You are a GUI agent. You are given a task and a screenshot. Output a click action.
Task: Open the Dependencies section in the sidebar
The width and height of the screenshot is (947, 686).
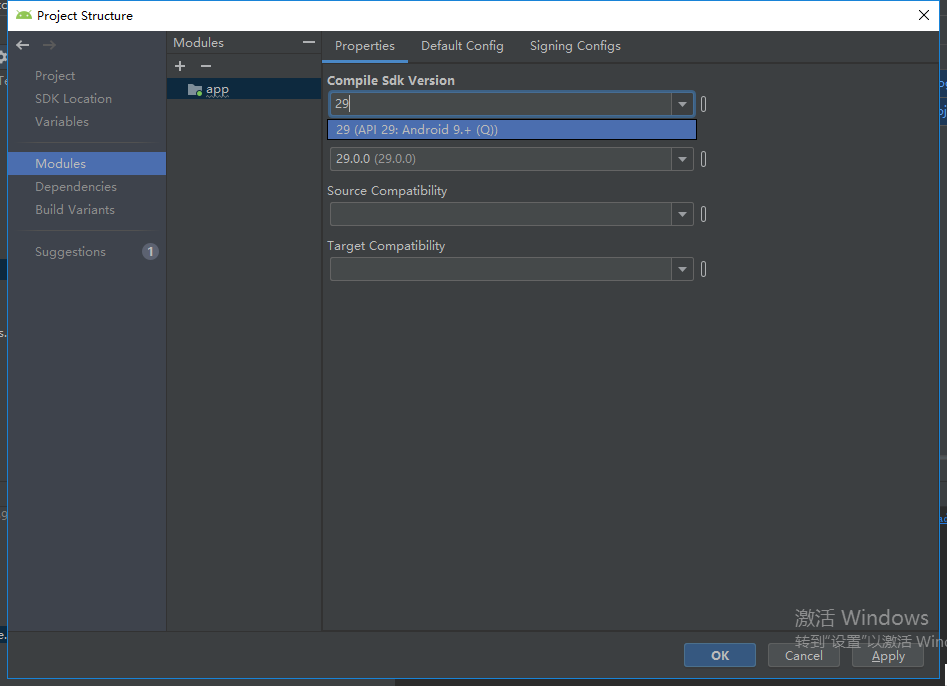tap(78, 186)
